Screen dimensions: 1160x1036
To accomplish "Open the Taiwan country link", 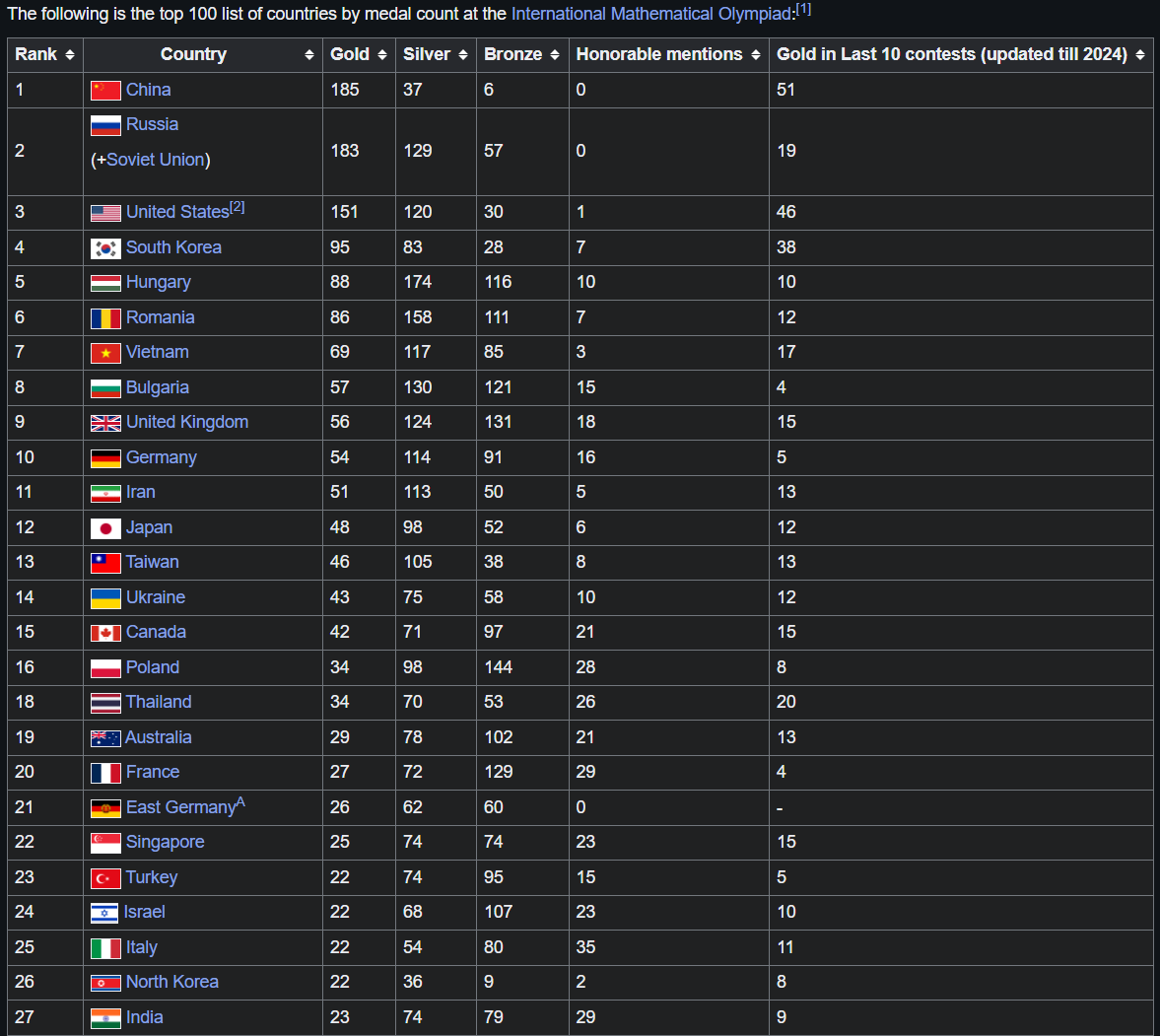I will click(153, 563).
